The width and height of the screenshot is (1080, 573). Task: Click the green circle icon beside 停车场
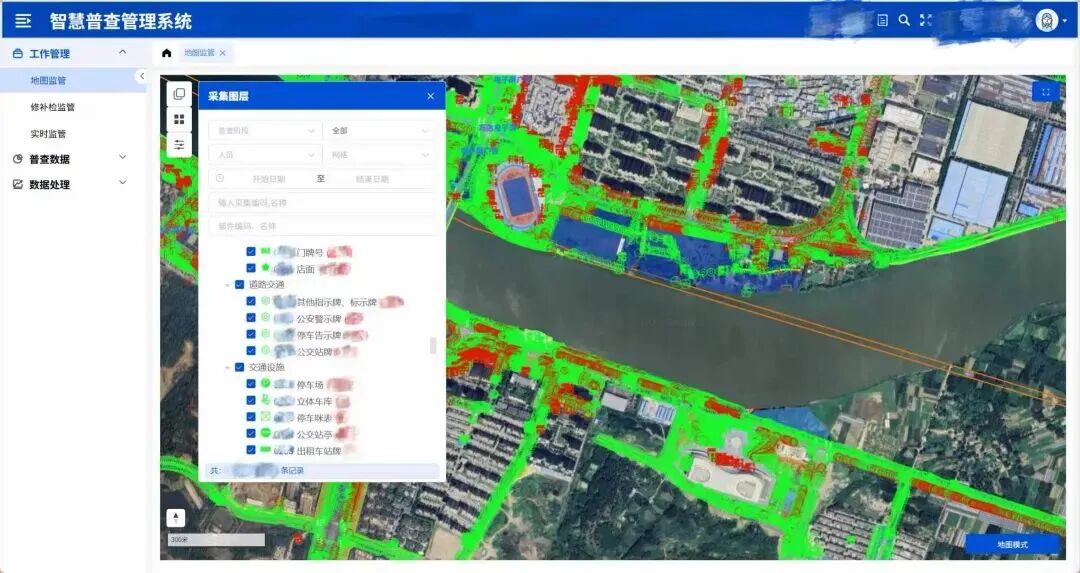265,383
